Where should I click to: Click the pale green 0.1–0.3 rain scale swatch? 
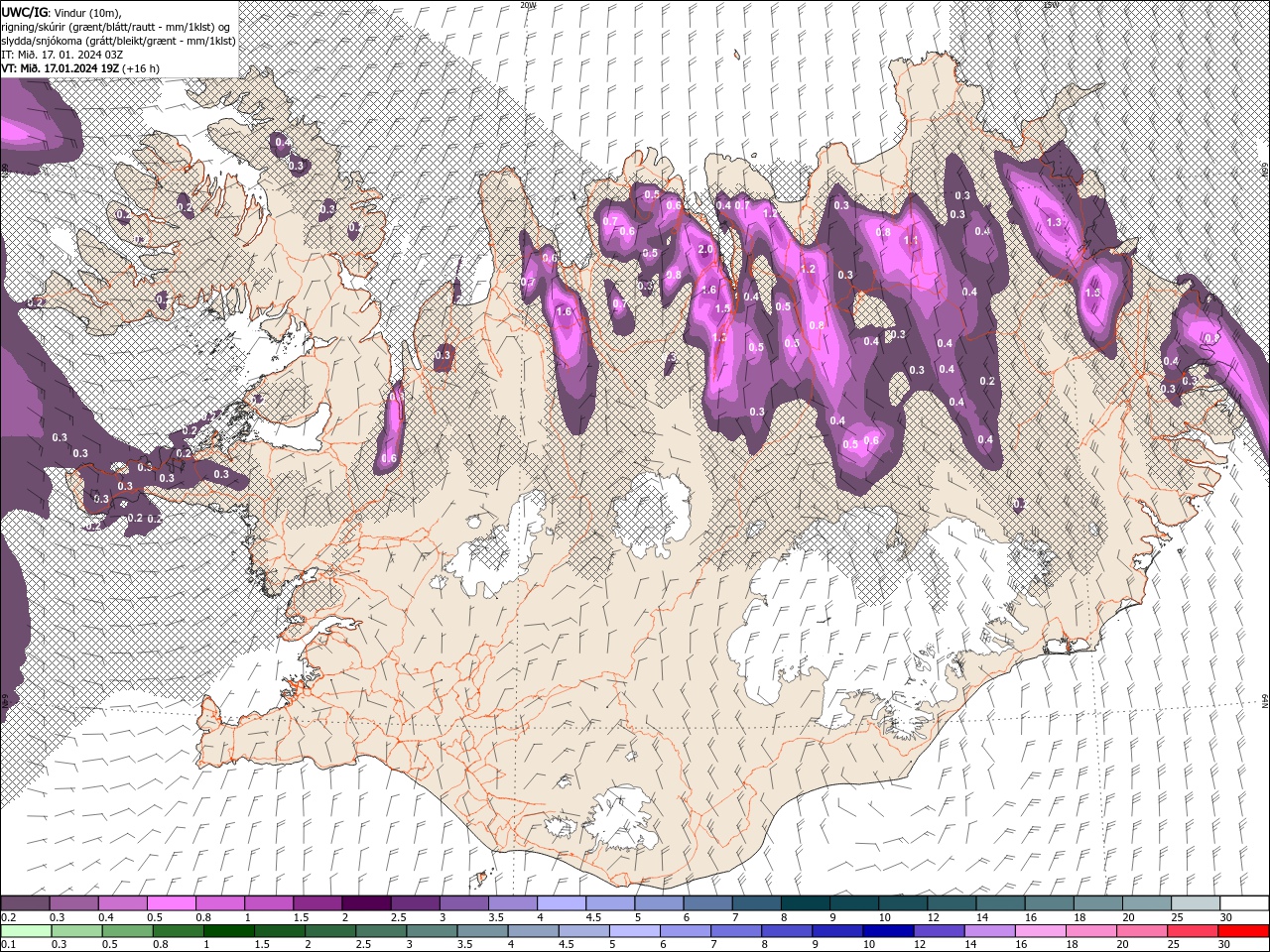pos(26,931)
